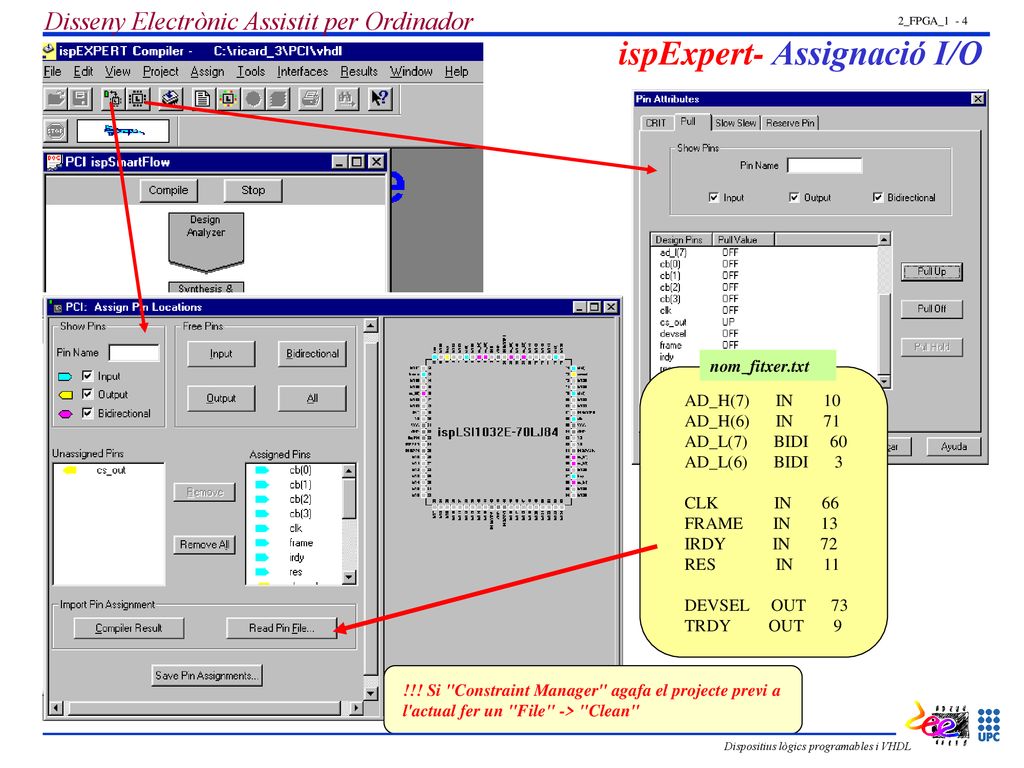The width and height of the screenshot is (1024, 768).
Task: Select clk in Assigned Pins list
Action: coord(296,528)
